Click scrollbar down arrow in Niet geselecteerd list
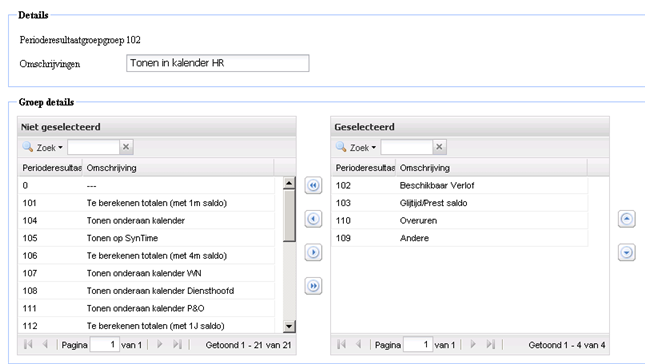 coord(289,327)
